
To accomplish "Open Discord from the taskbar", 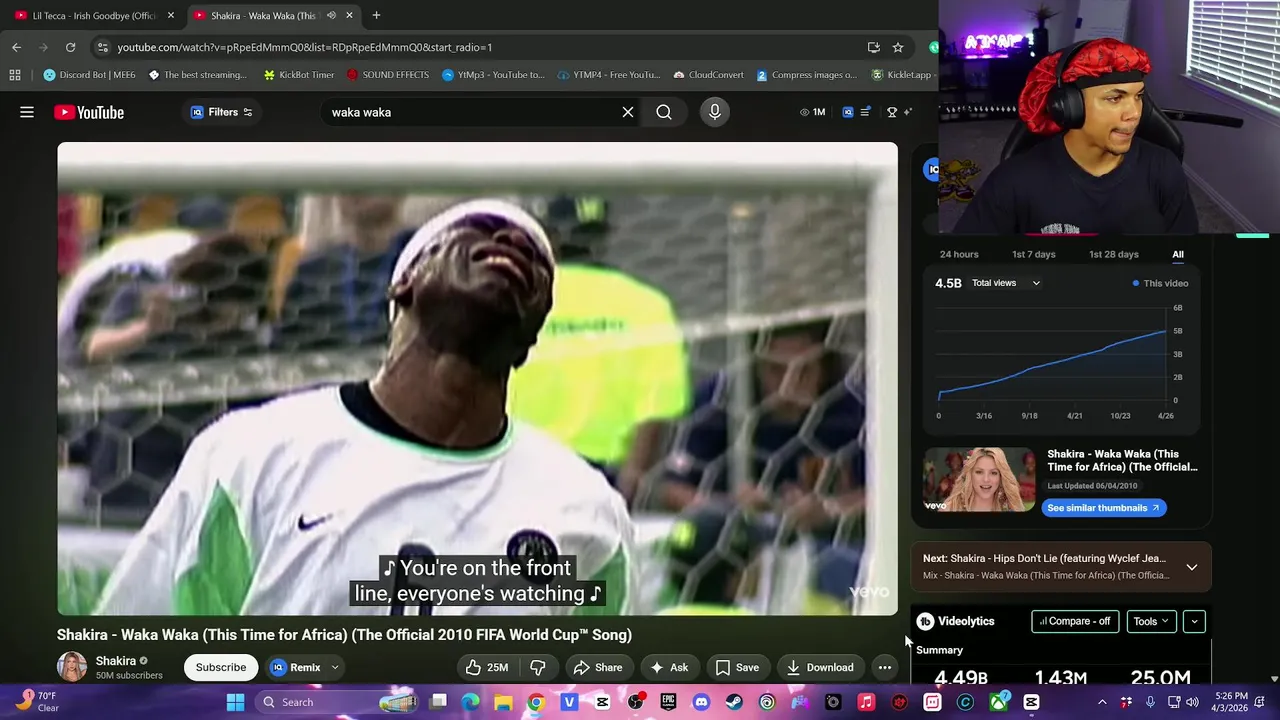I will [x=701, y=702].
